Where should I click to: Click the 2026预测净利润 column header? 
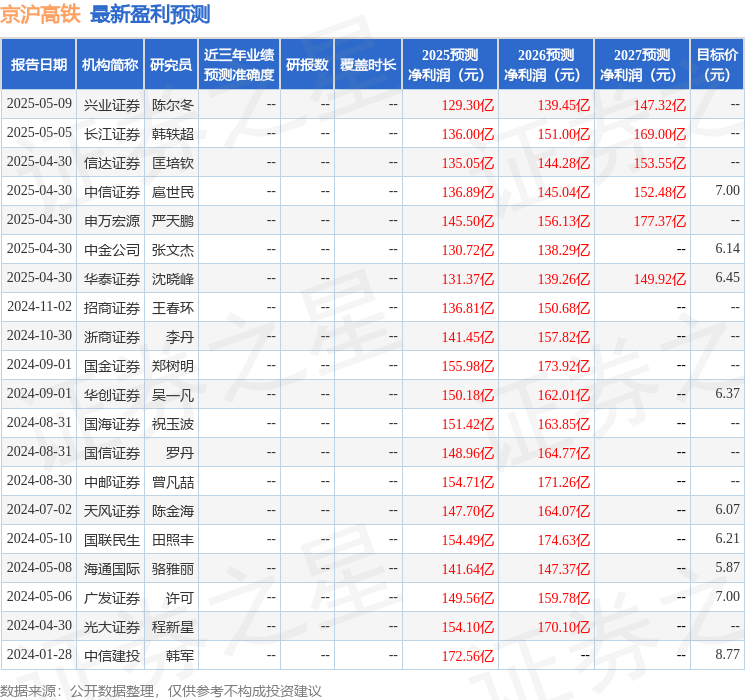(x=545, y=65)
